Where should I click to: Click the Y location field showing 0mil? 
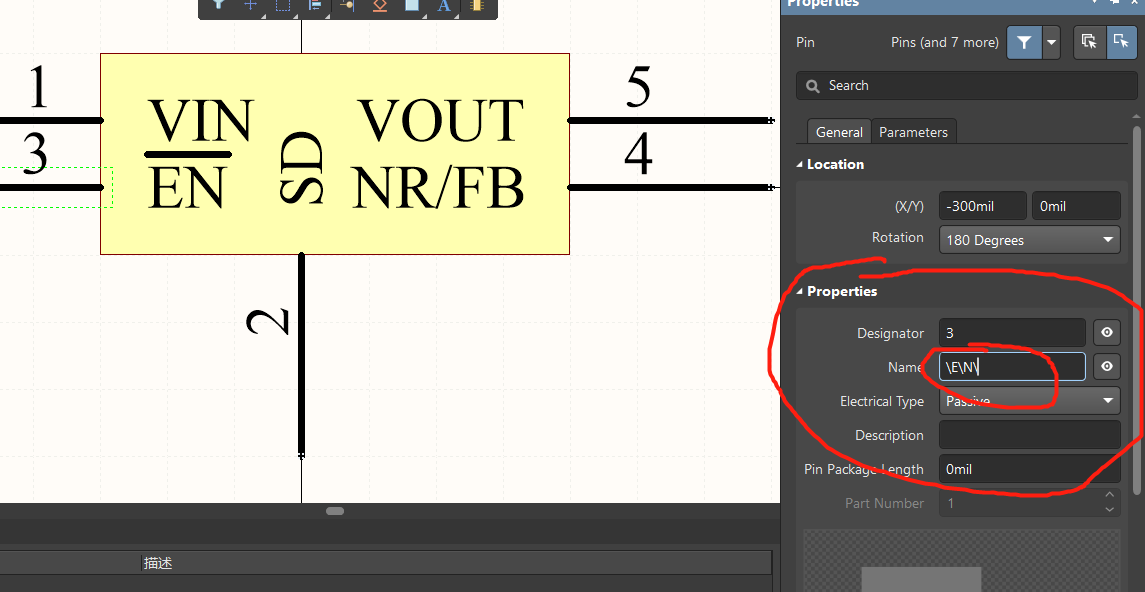click(x=1076, y=206)
